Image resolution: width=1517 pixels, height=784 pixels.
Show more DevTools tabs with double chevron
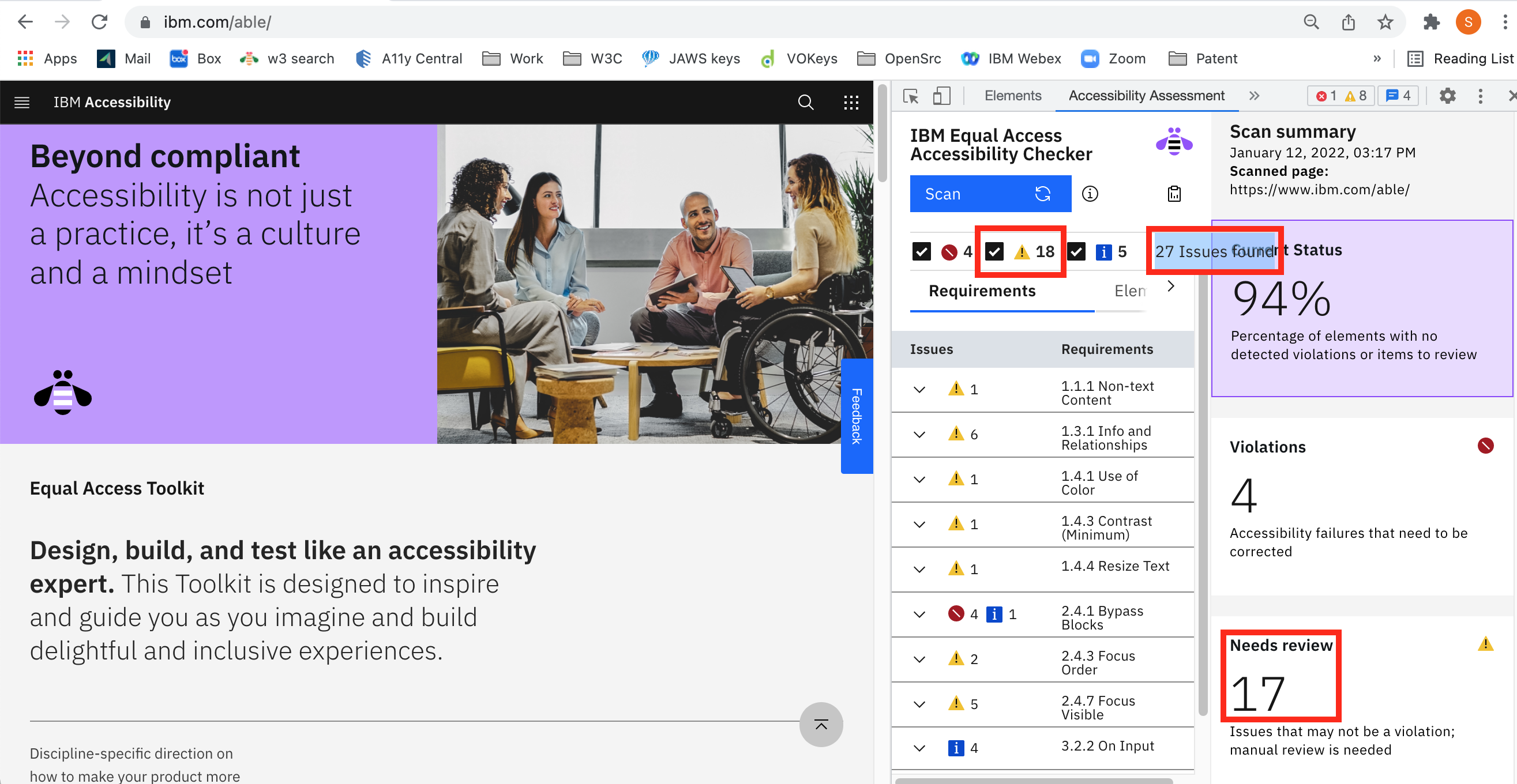point(1255,96)
